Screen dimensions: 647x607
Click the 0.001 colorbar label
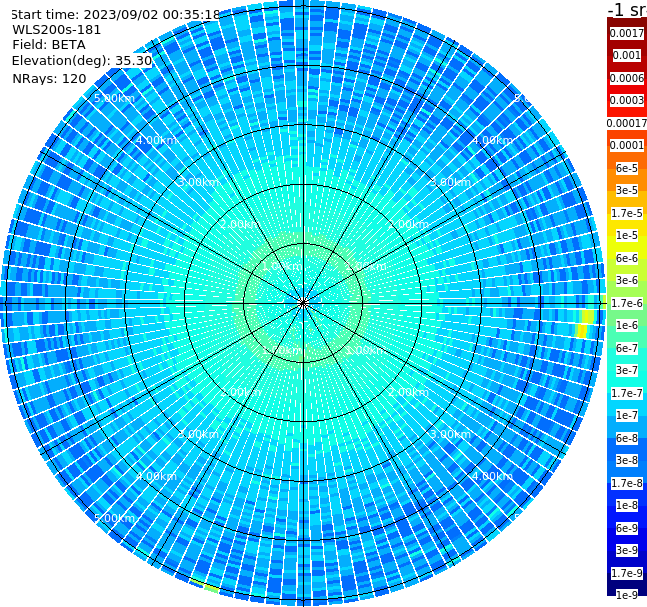627,55
